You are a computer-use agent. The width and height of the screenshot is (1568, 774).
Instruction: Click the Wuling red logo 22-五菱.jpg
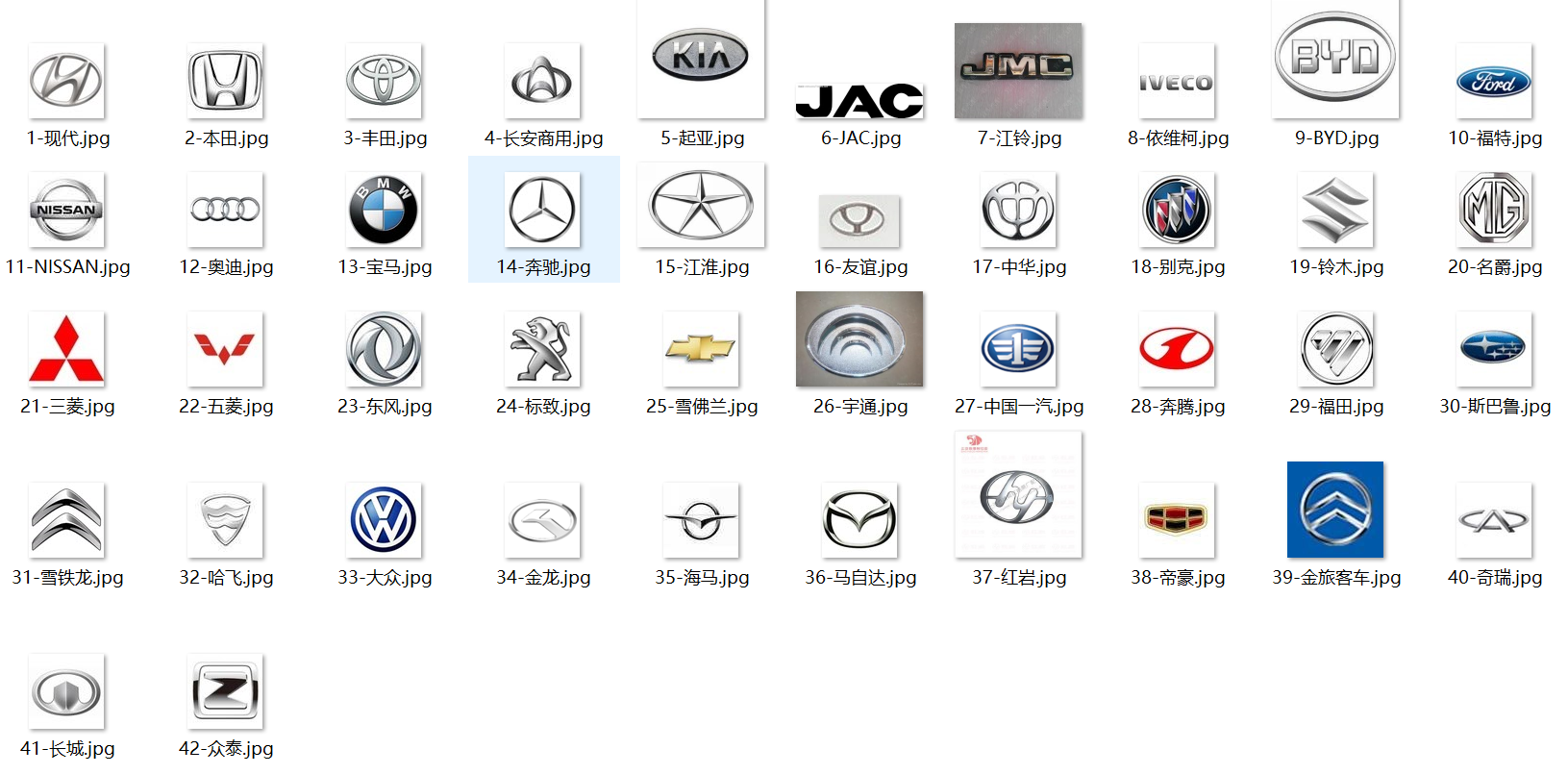pos(225,349)
